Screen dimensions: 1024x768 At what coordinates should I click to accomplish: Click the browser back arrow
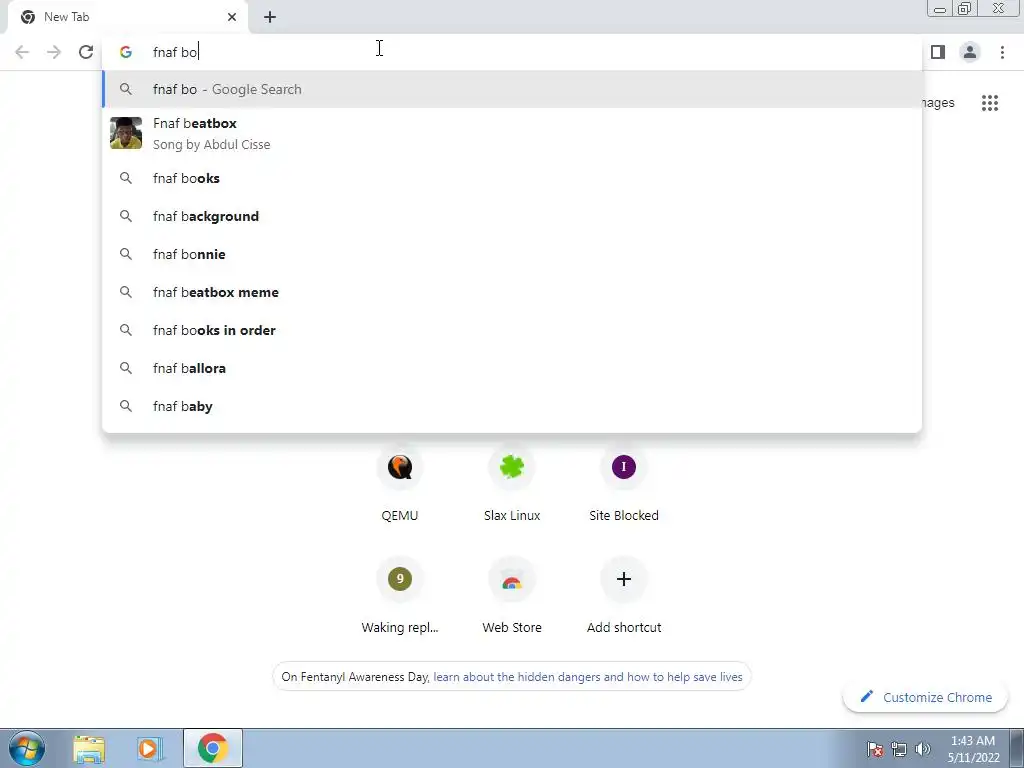click(x=22, y=52)
